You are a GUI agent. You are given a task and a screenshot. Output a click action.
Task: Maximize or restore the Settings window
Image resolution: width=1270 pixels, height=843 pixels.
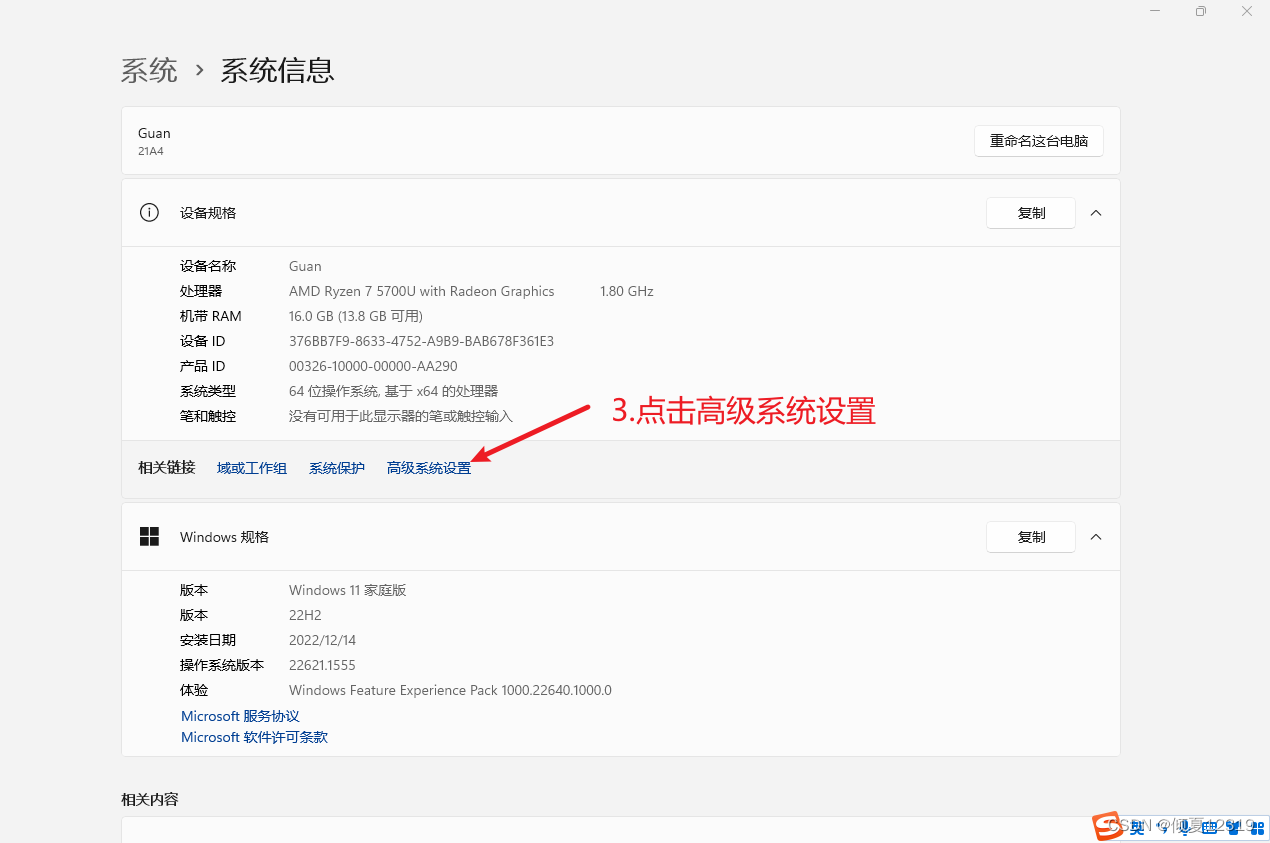1200,11
